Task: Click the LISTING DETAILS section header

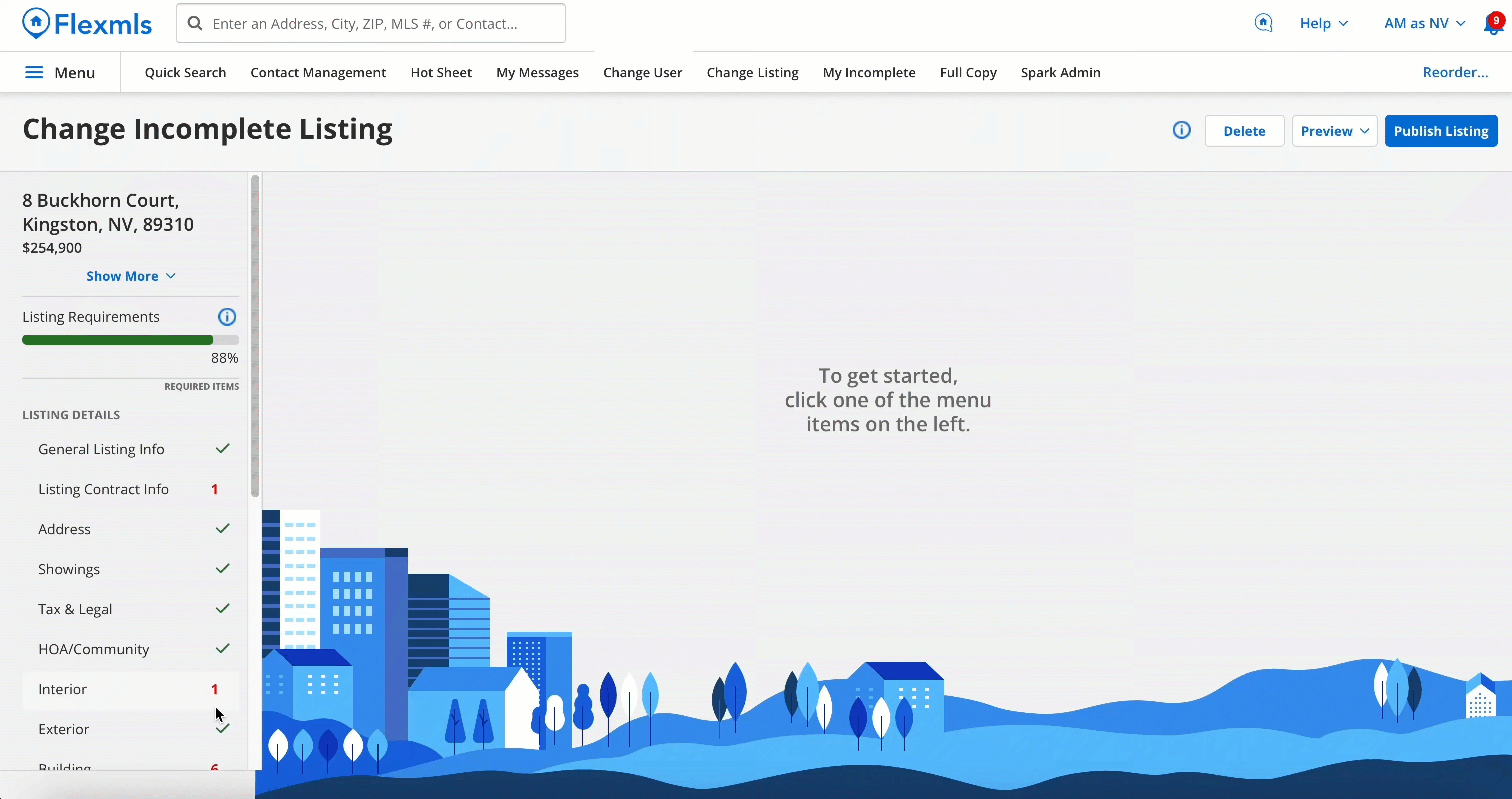Action: pos(71,415)
